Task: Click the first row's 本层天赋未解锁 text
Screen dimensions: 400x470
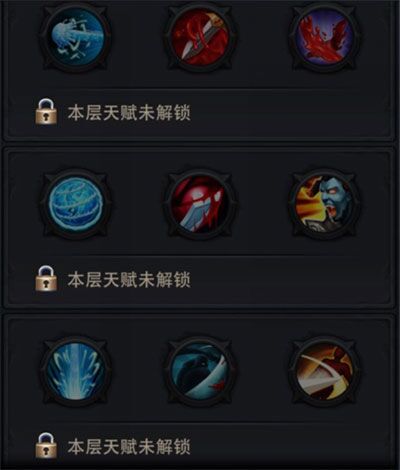Action: pyautogui.click(x=129, y=113)
